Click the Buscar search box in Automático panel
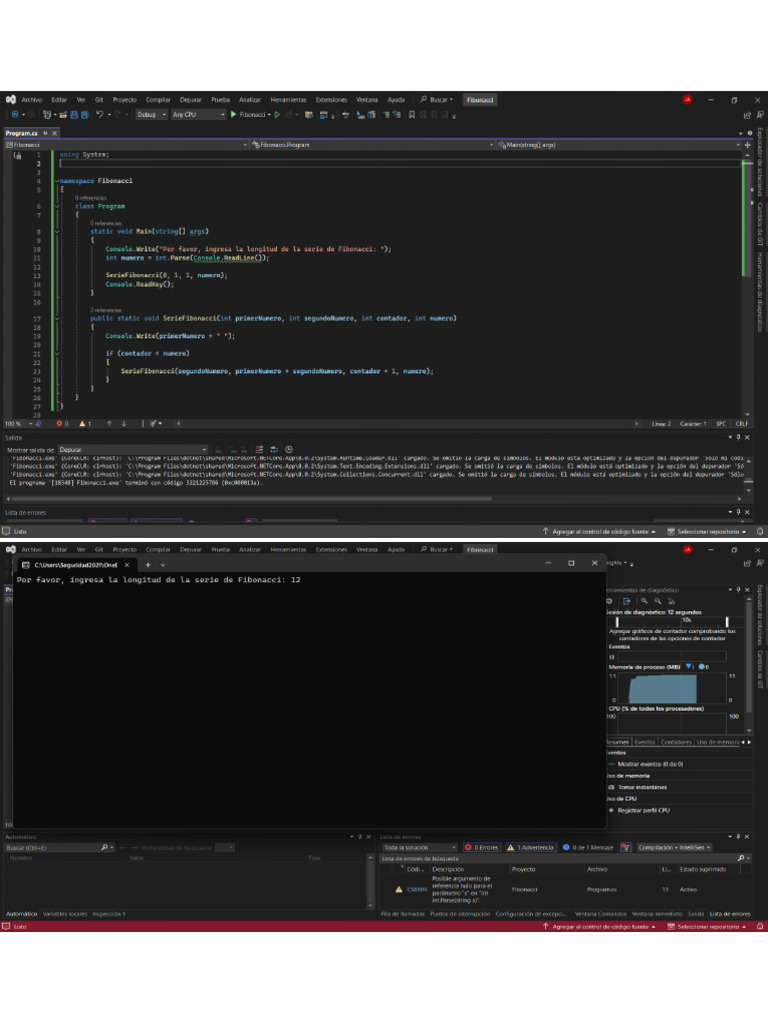 (x=52, y=847)
